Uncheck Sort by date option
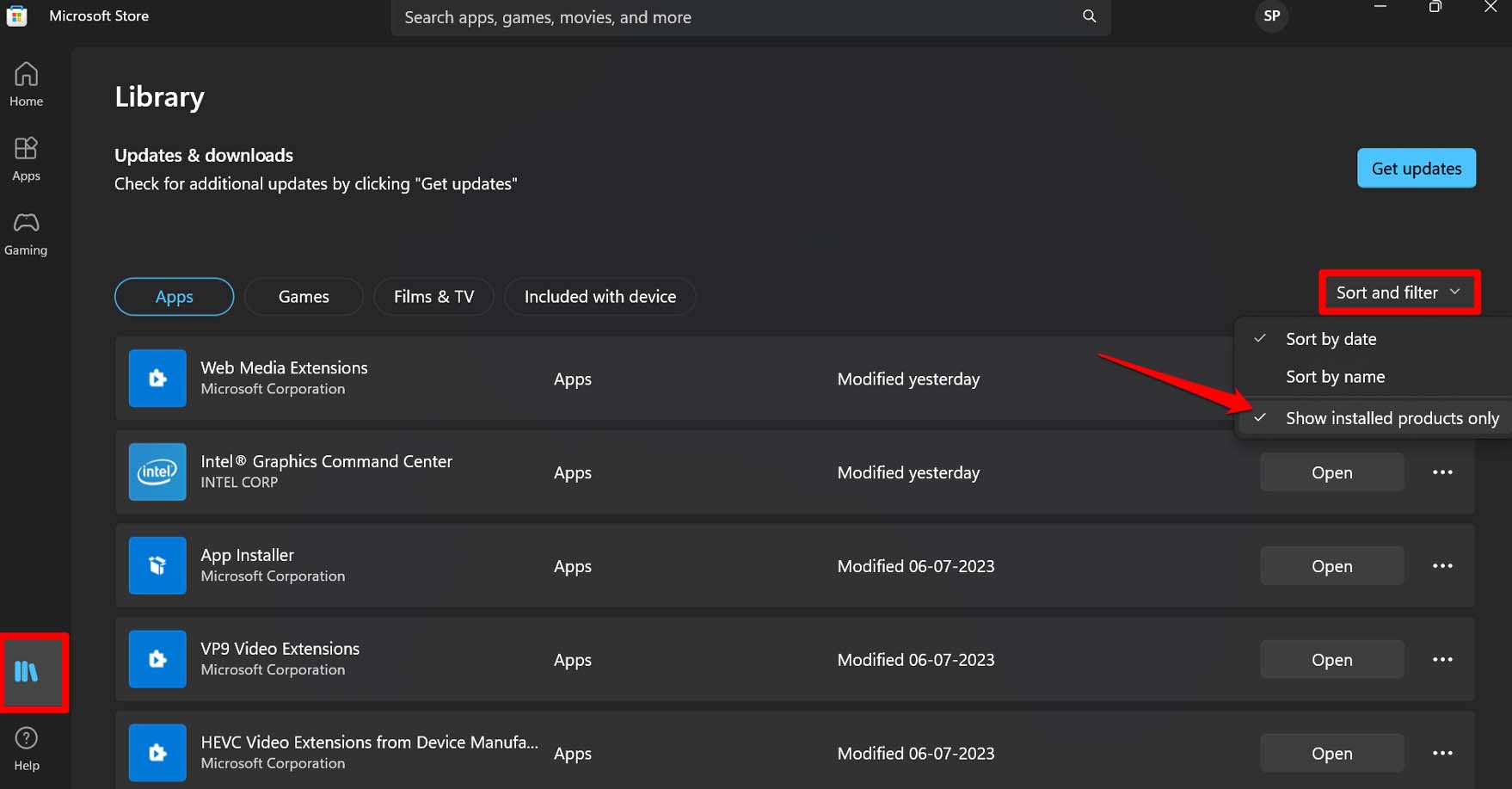Screen dimensions: 1512x789 [x=1331, y=339]
